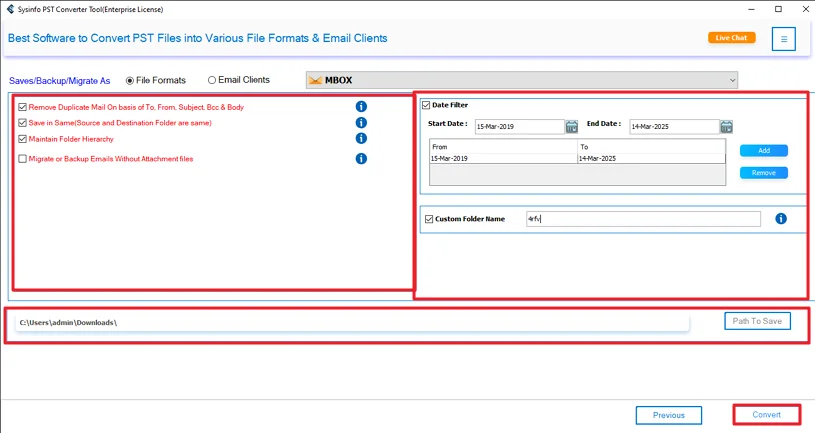Click the From column header

point(503,147)
